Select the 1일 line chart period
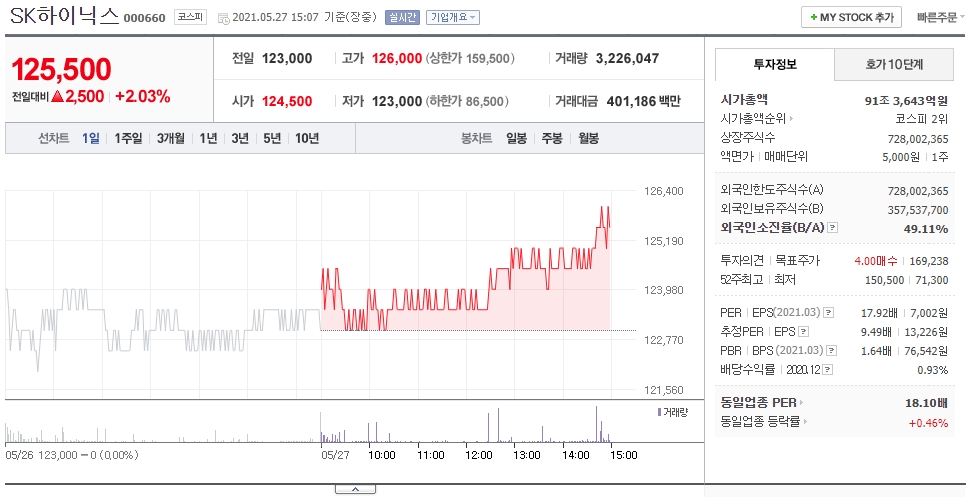Screen dimensions: 972x497 [x=91, y=138]
